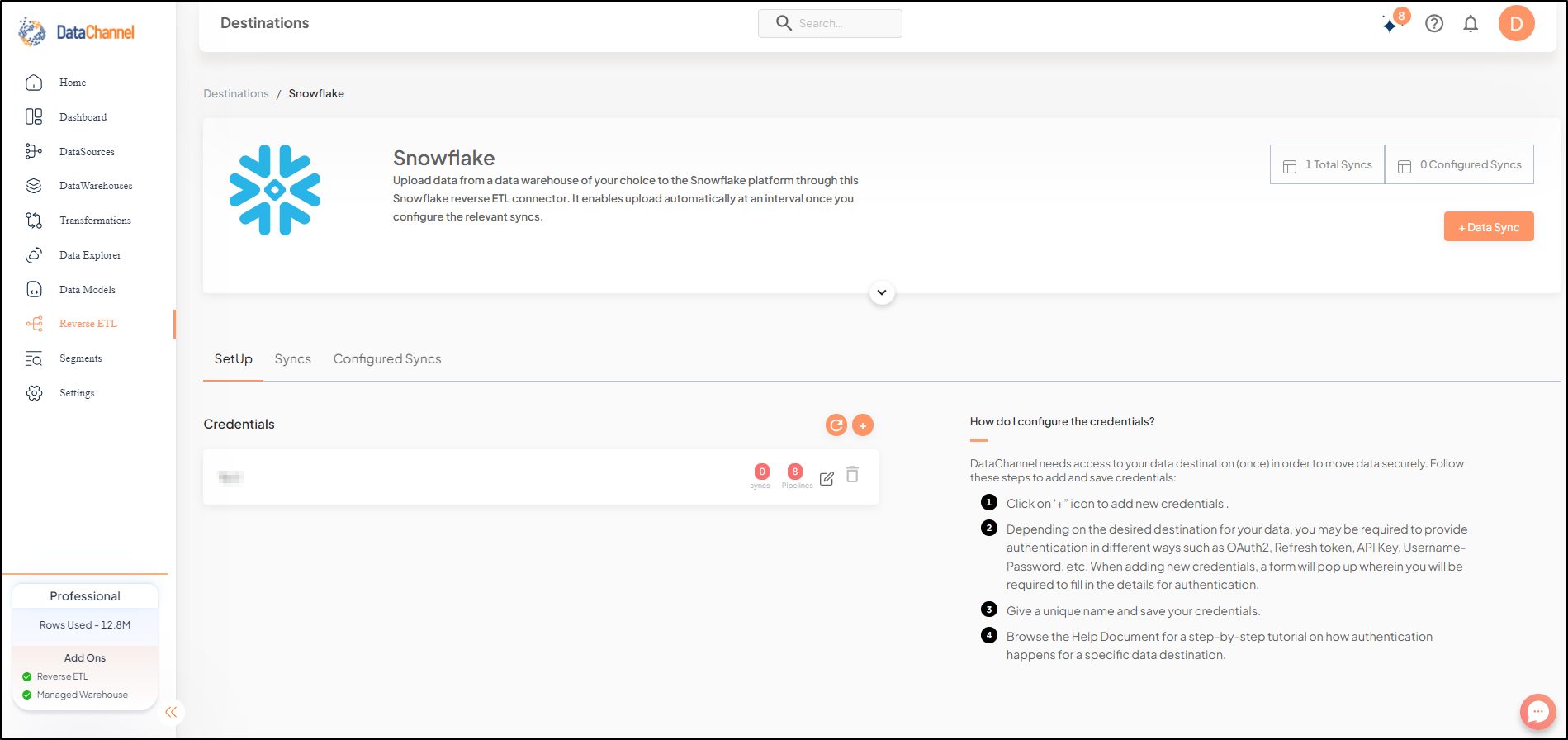Click the 1 Total Syncs box
Image resolution: width=1568 pixels, height=740 pixels.
(x=1328, y=164)
